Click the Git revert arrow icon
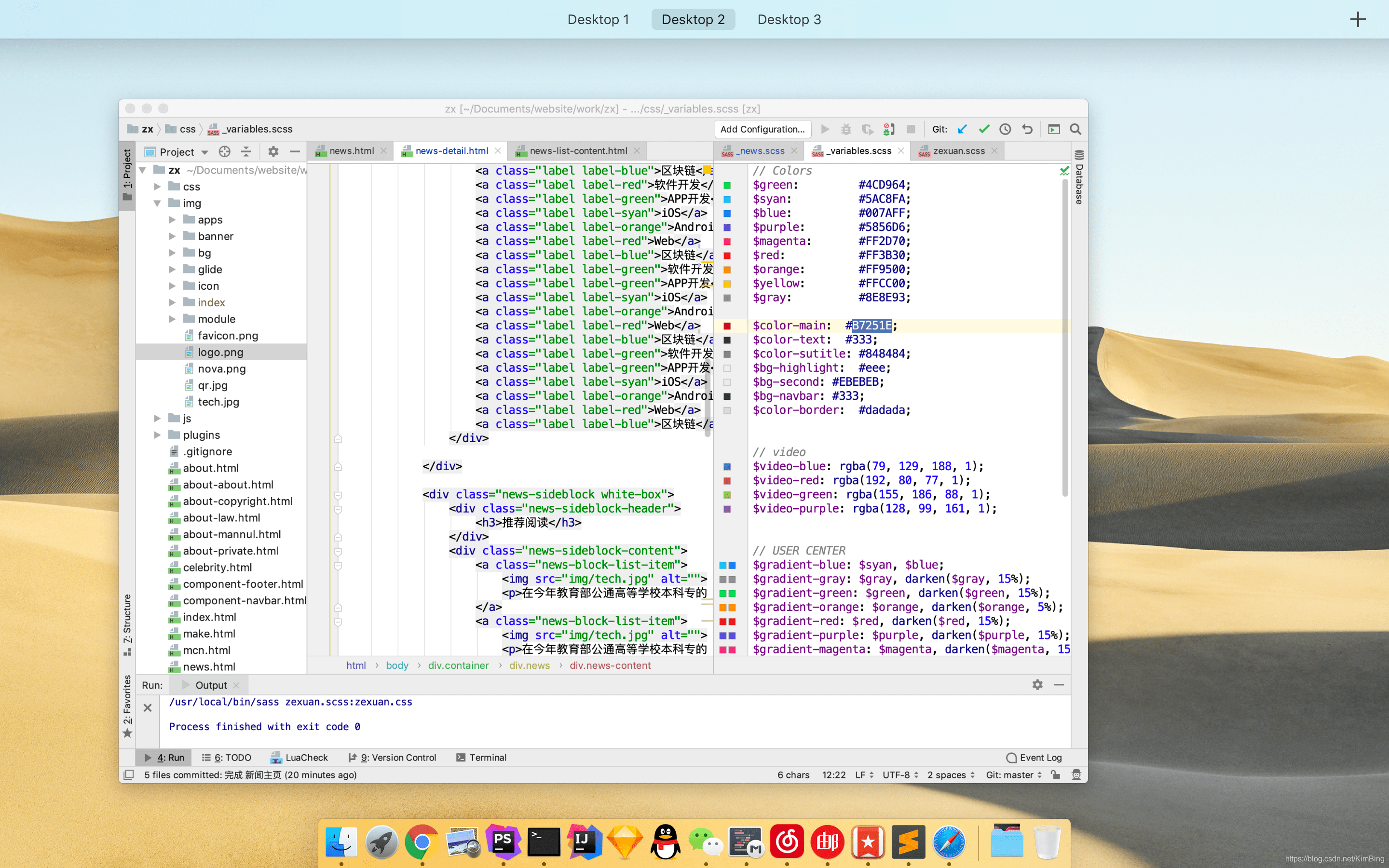1389x868 pixels. pyautogui.click(x=1027, y=129)
